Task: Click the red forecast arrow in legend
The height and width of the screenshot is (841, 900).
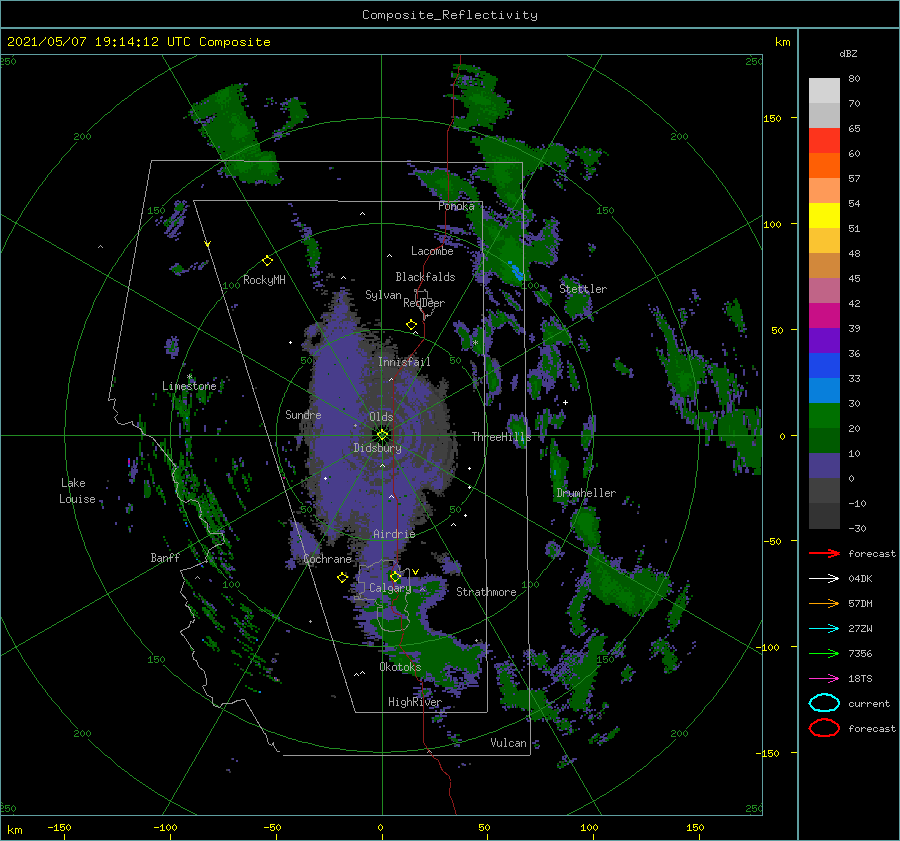Action: click(824, 553)
